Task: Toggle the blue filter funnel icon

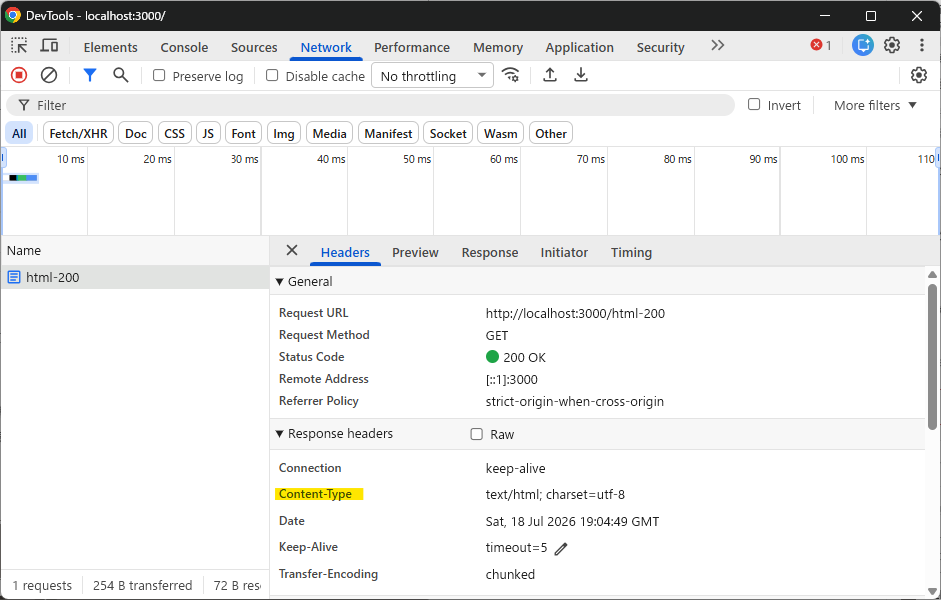Action: coord(90,75)
